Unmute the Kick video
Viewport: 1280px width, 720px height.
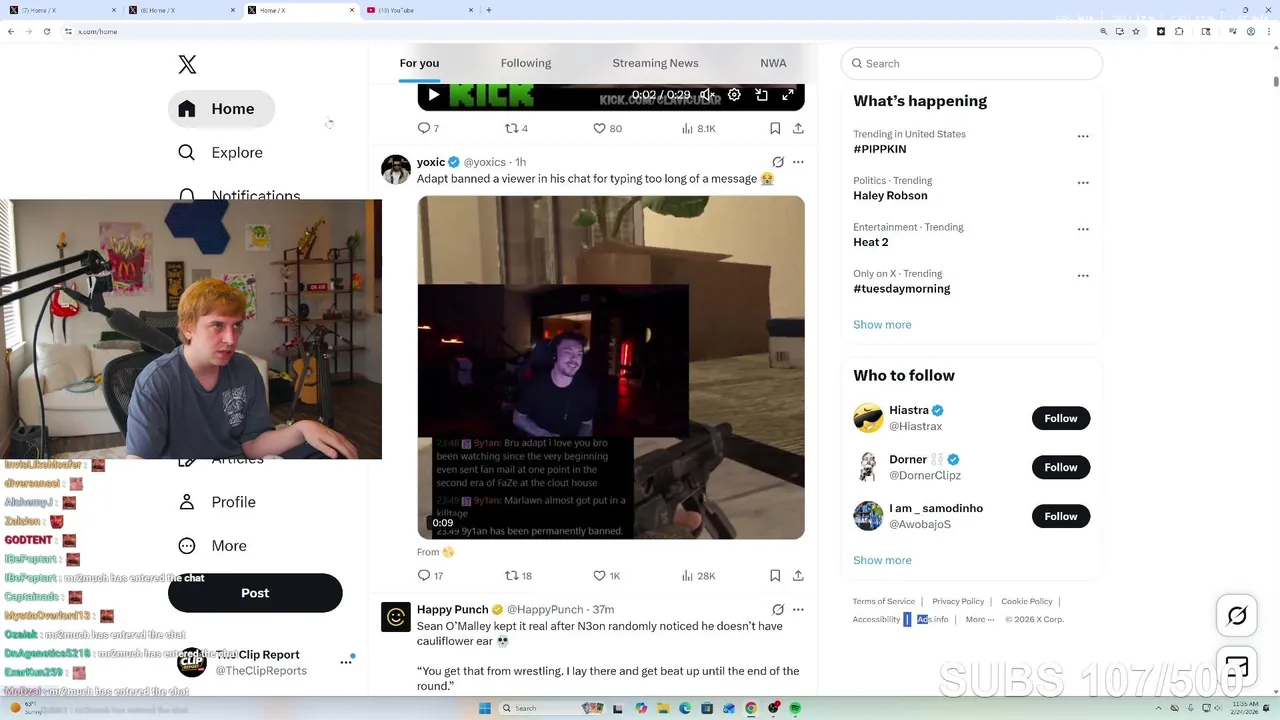[x=707, y=95]
